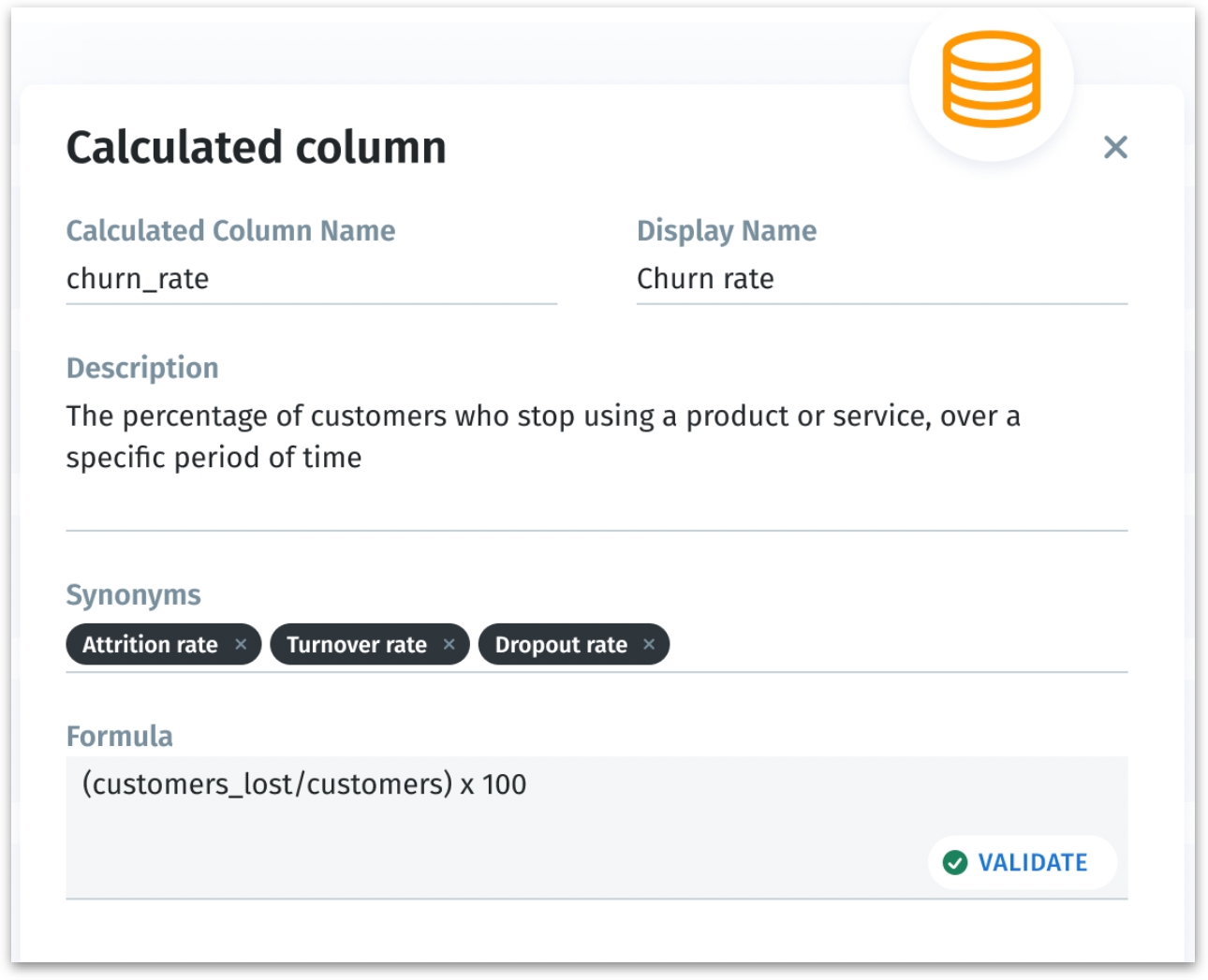
Task: Select the Turnover rate chip label
Action: 356,645
